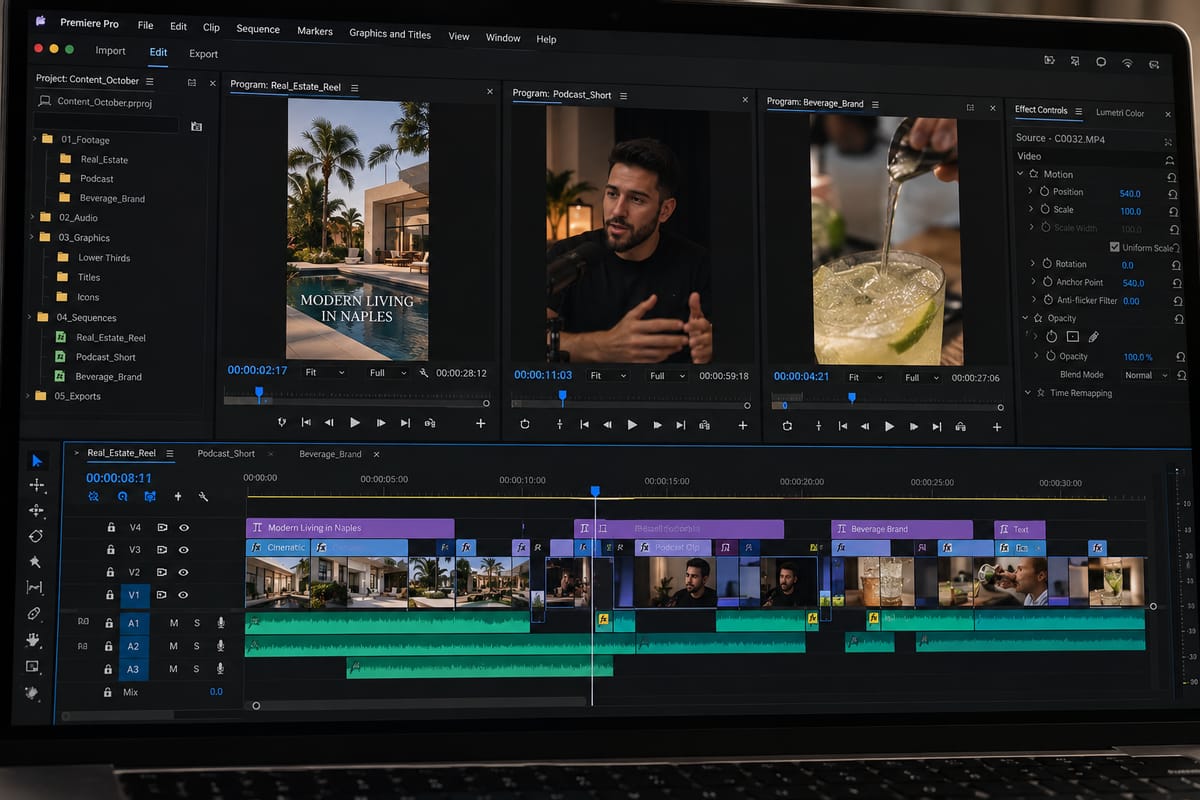1200x800 pixels.
Task: Toggle visibility eye of track V2
Action: coord(184,572)
